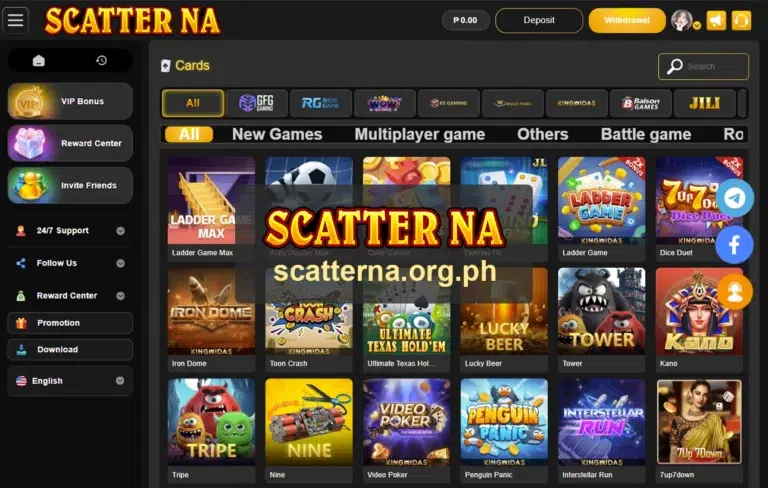Open the hamburger menu icon

click(15, 21)
